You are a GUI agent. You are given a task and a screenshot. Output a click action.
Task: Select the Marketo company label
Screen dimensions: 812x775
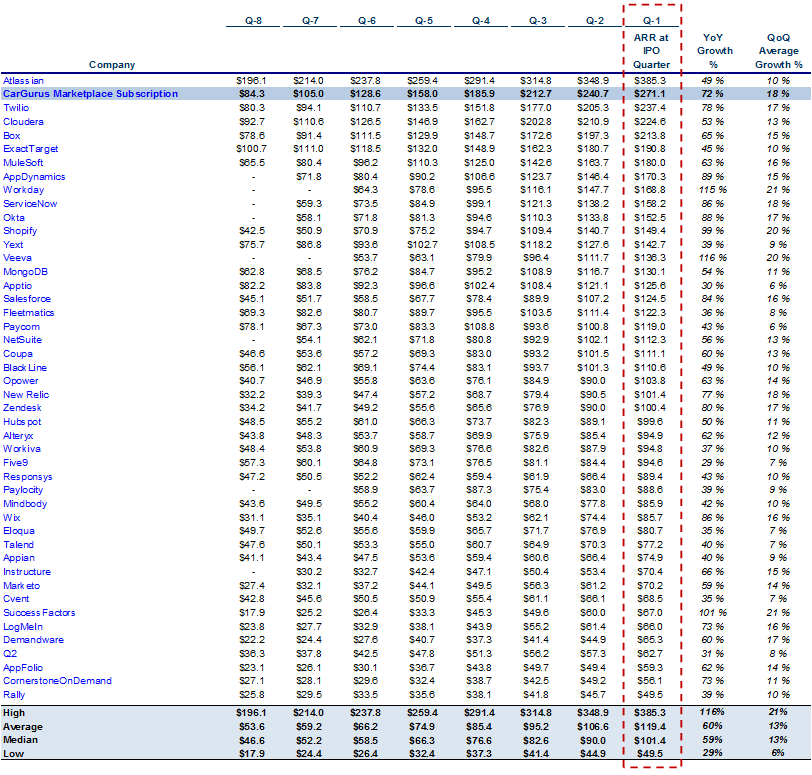21,586
